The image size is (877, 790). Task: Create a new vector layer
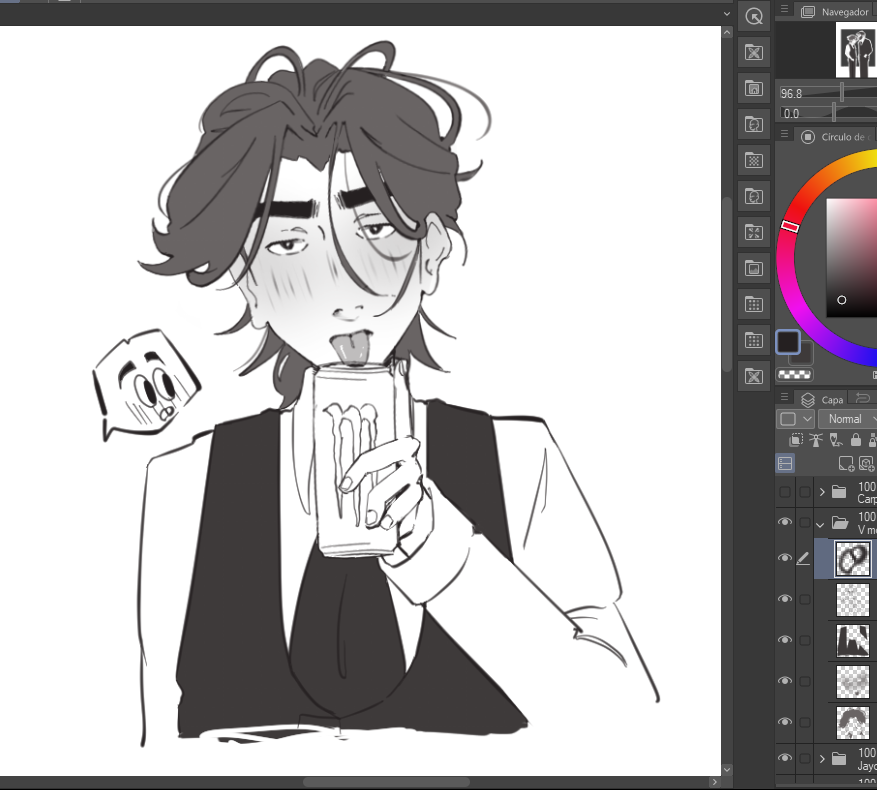(x=866, y=464)
